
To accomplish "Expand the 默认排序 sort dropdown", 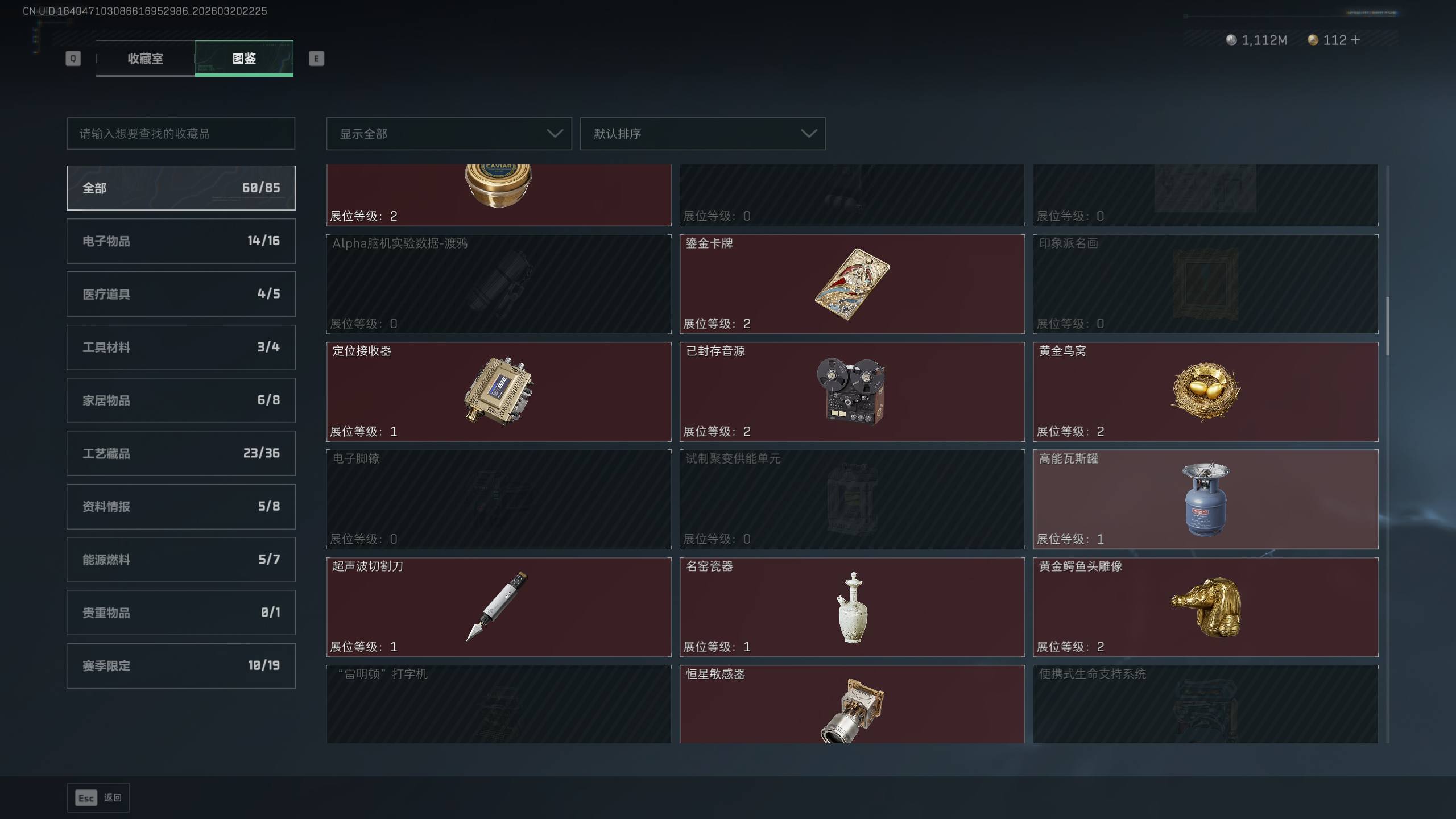I will [702, 134].
